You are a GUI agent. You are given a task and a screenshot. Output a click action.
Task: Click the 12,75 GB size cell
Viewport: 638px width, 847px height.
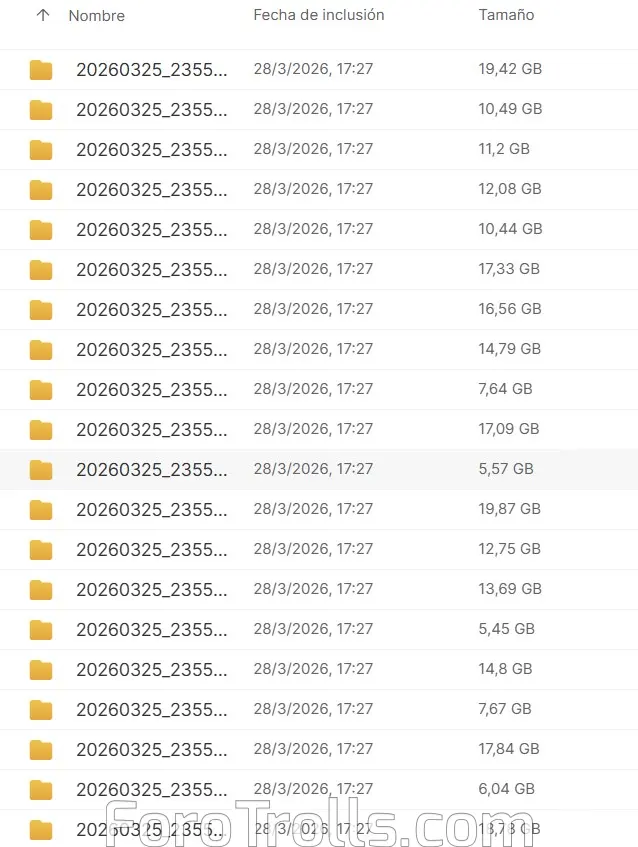(509, 549)
